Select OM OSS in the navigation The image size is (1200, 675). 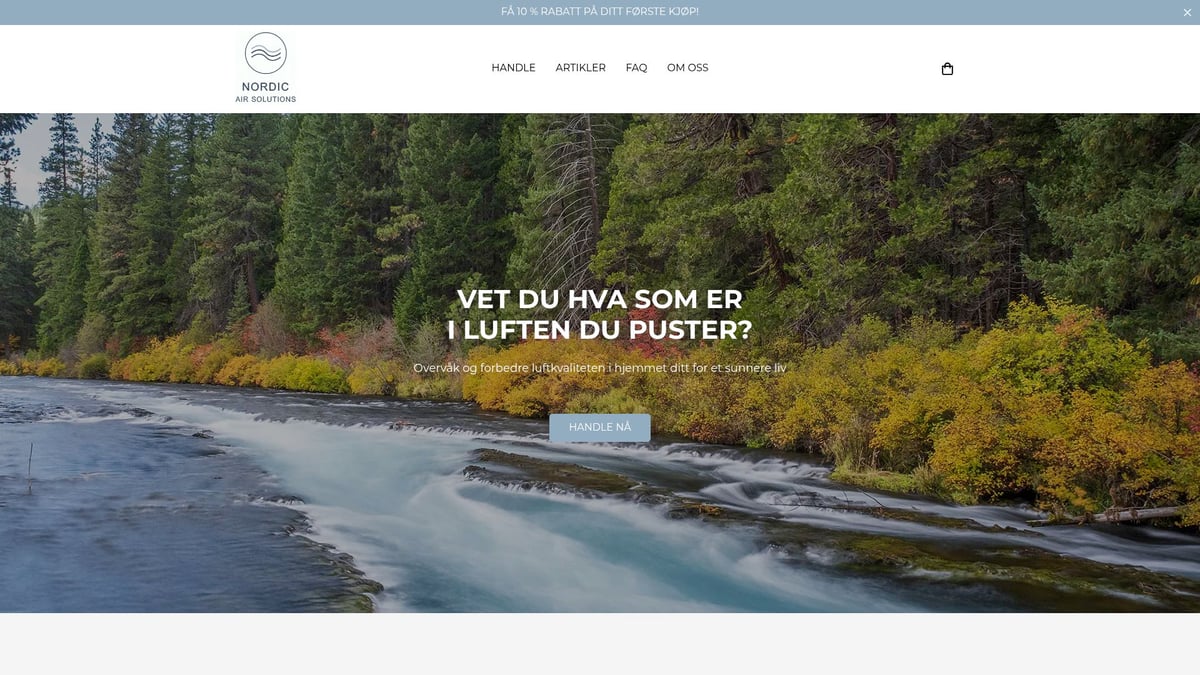pos(687,68)
